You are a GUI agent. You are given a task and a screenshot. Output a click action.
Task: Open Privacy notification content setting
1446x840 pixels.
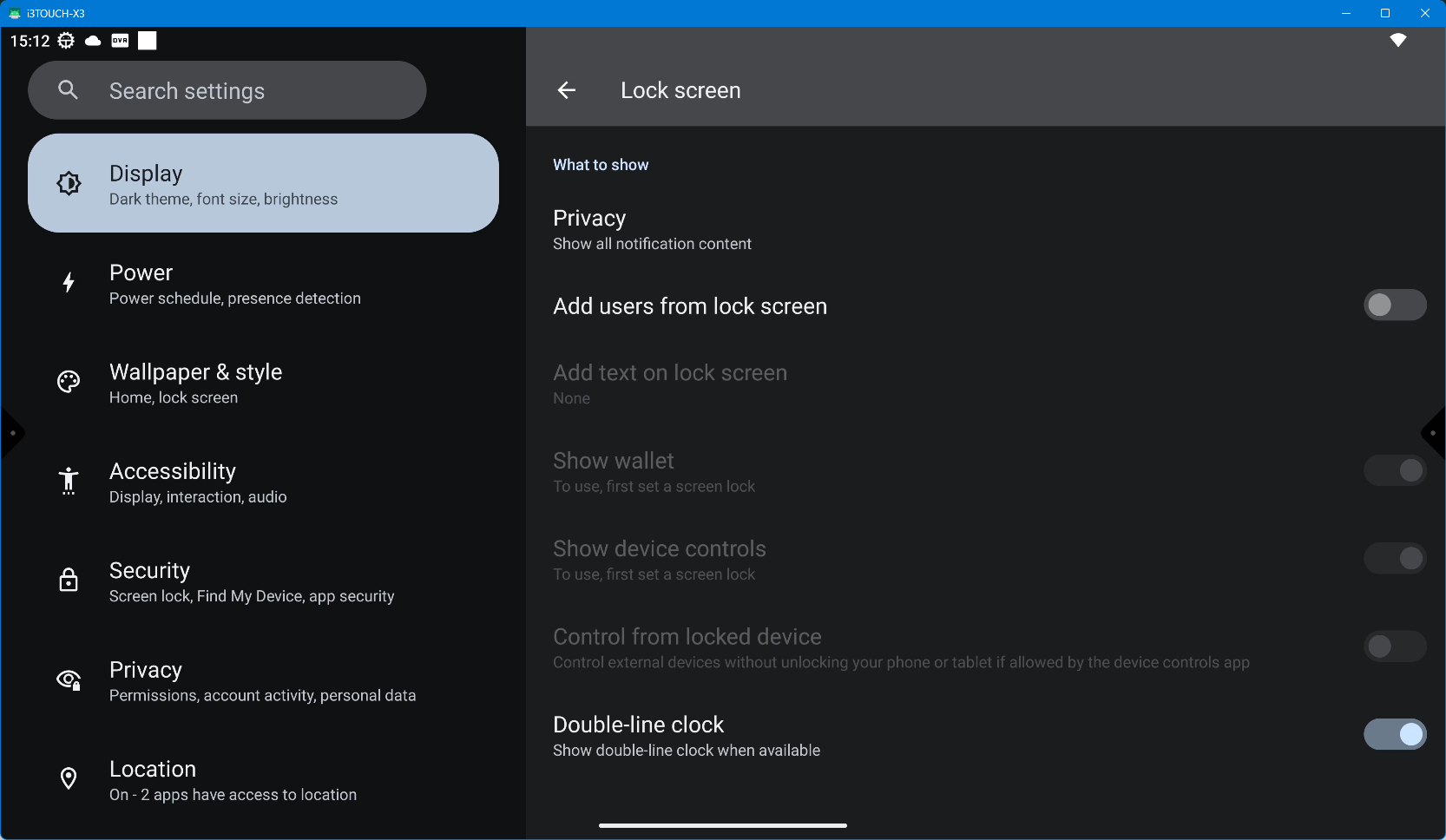click(652, 230)
